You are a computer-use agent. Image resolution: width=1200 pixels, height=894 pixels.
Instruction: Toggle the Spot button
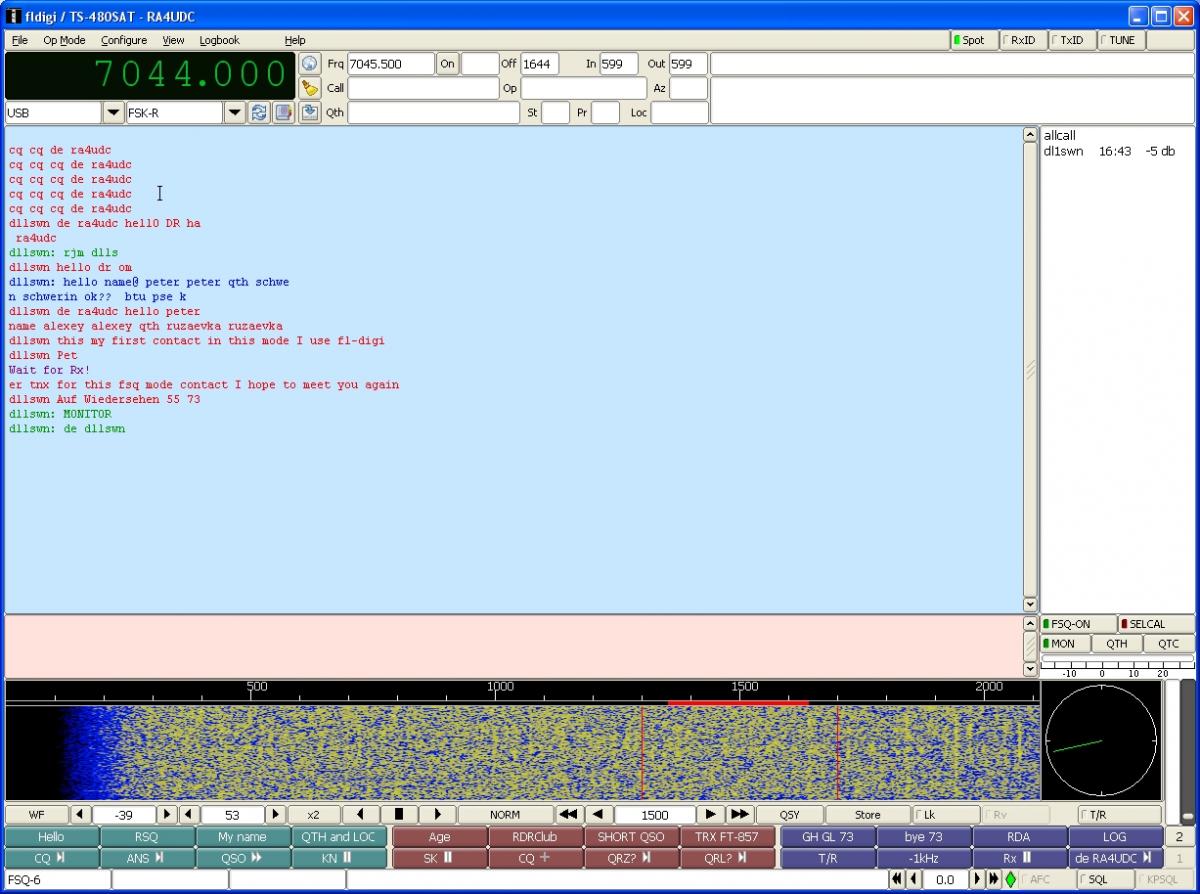[x=973, y=40]
